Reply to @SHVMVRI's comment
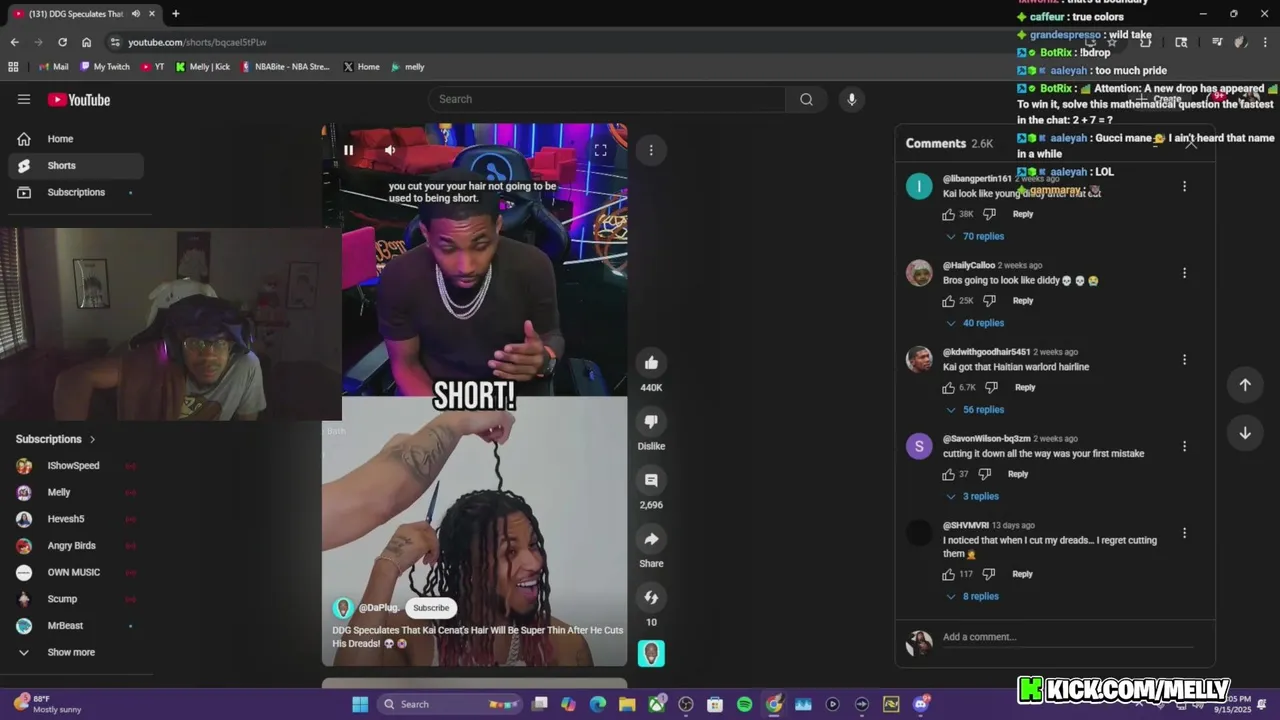This screenshot has height=720, width=1280. (x=1022, y=574)
